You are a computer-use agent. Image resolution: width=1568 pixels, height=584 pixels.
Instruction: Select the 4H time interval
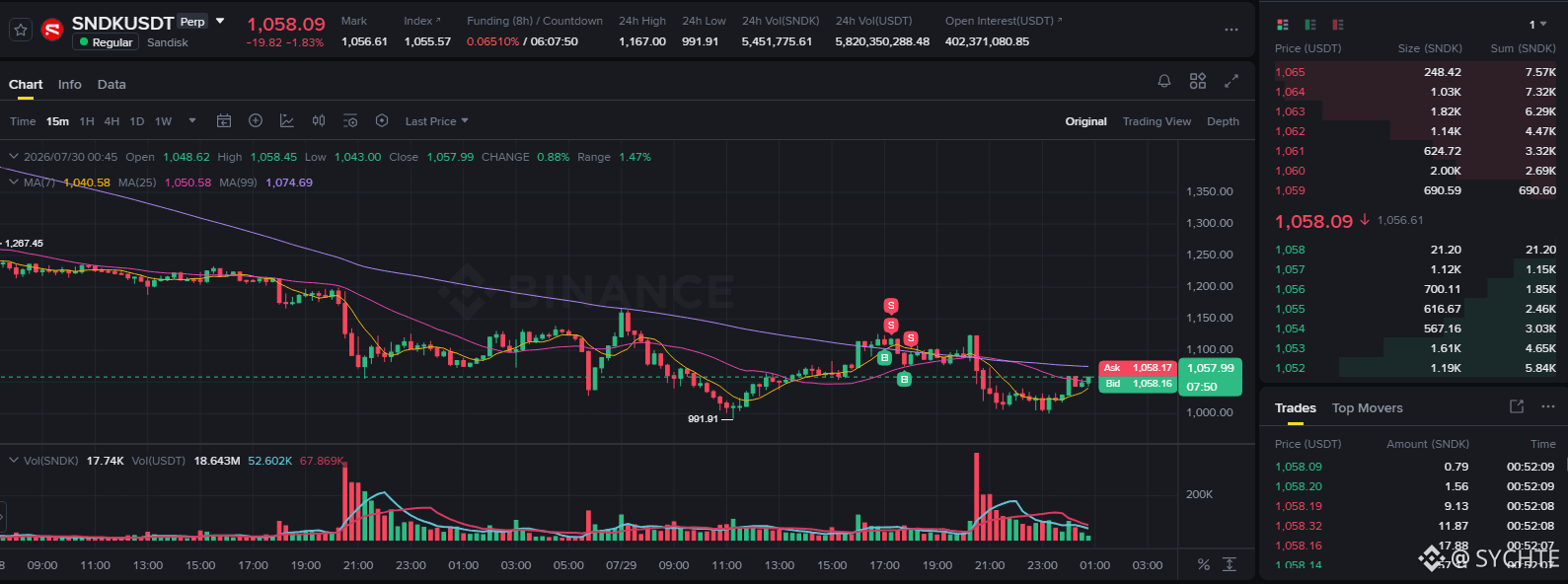pos(112,121)
